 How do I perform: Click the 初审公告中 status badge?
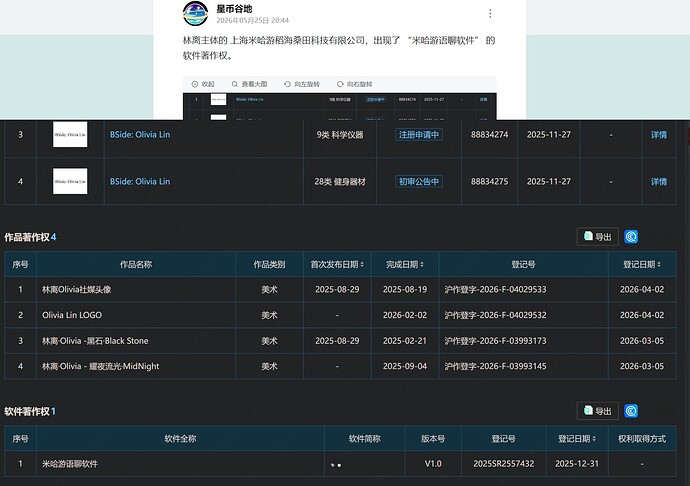[418, 181]
